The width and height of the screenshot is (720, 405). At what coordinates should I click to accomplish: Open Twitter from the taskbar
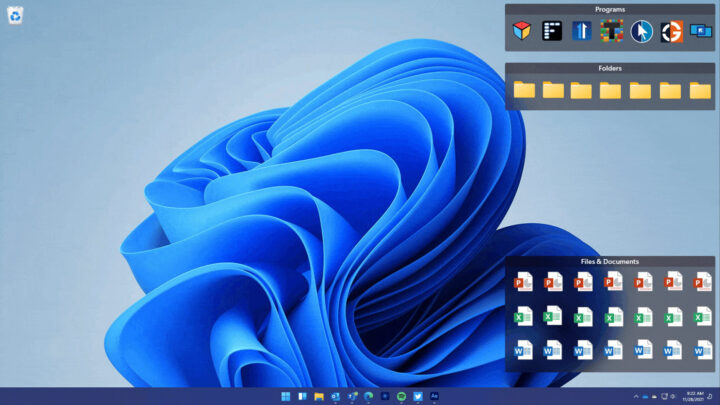(x=418, y=396)
